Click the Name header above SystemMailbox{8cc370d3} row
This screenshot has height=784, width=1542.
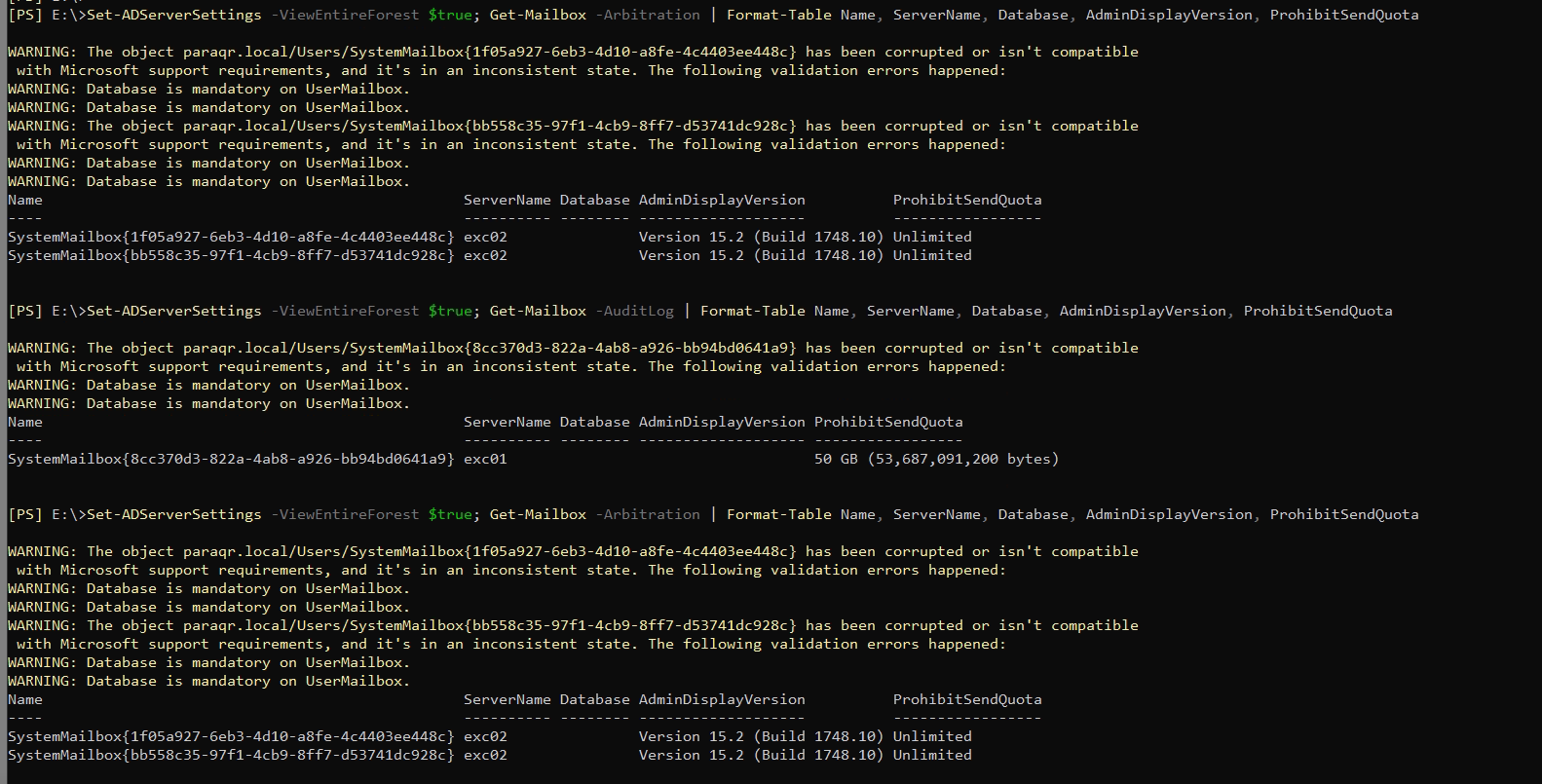(x=25, y=422)
